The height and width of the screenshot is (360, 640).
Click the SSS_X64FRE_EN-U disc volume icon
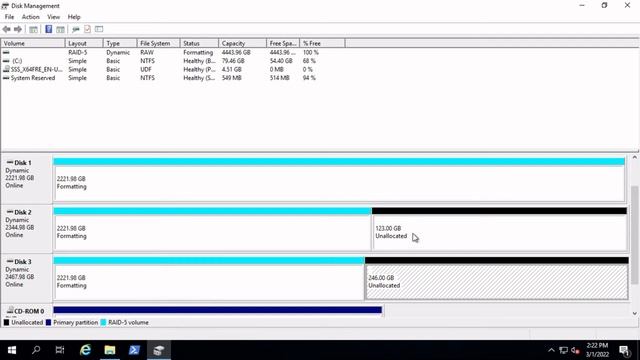click(6, 69)
